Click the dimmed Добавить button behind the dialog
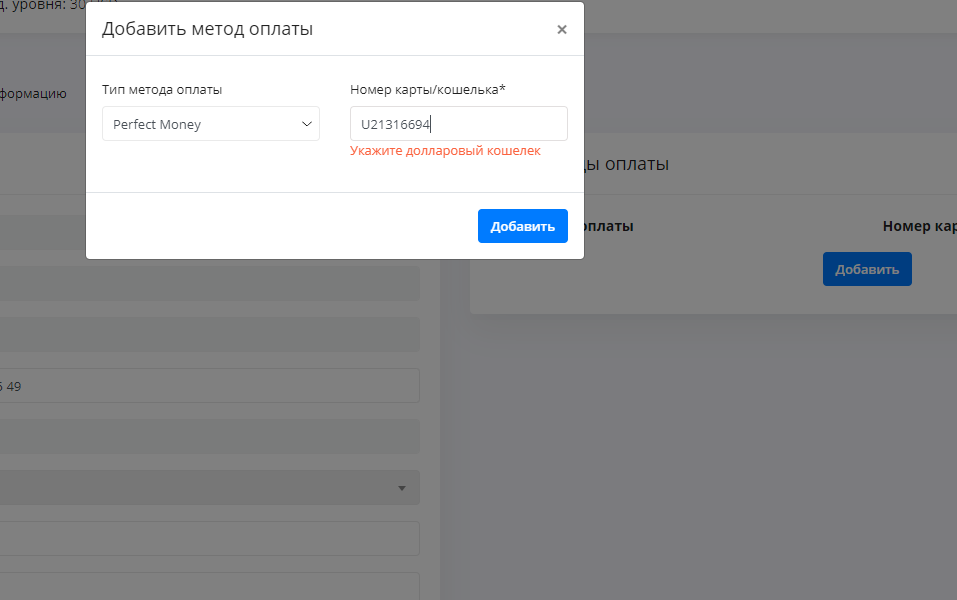Image resolution: width=957 pixels, height=600 pixels. point(866,269)
